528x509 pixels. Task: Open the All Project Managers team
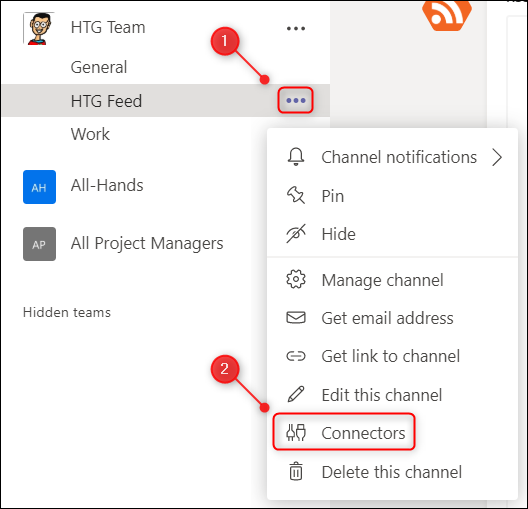147,243
